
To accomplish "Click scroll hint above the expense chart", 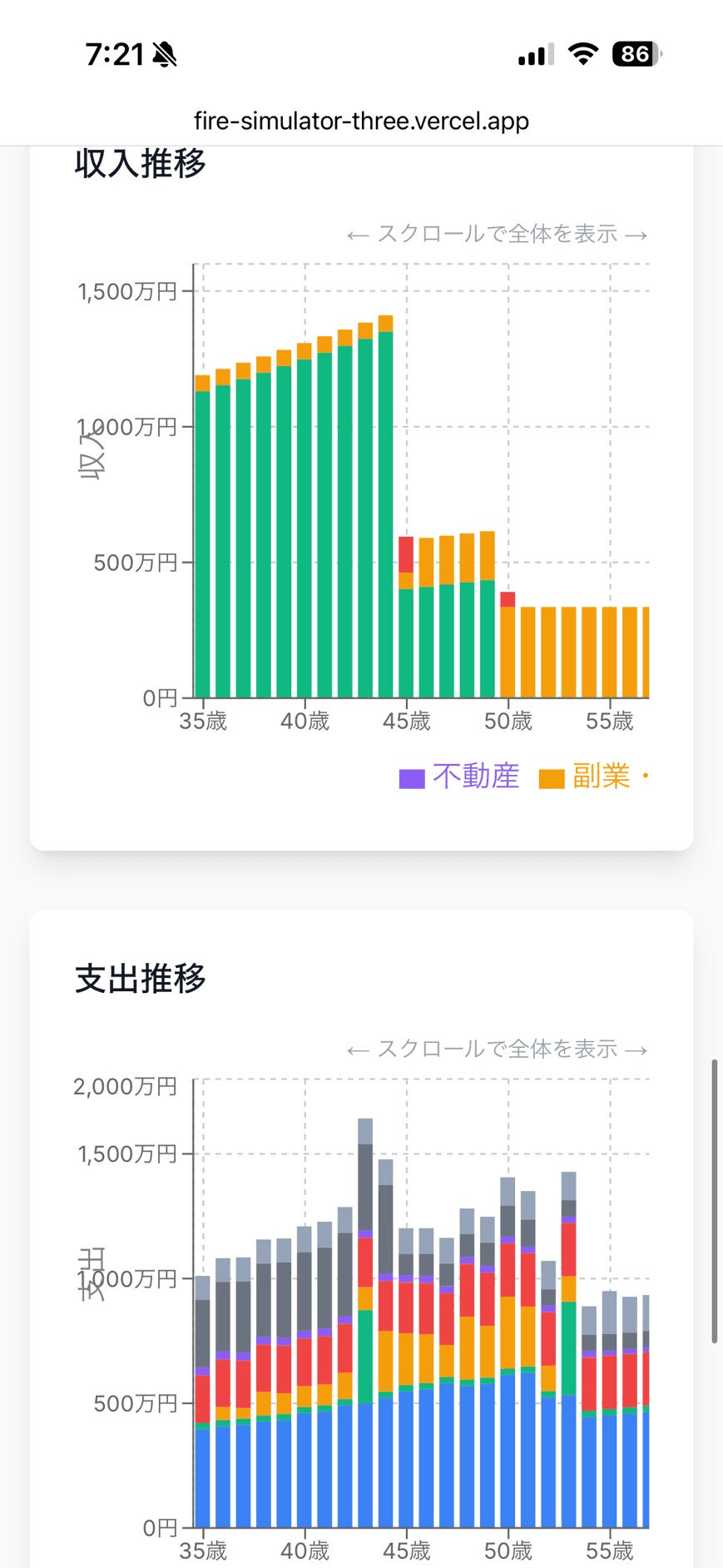I will click(x=498, y=1049).
